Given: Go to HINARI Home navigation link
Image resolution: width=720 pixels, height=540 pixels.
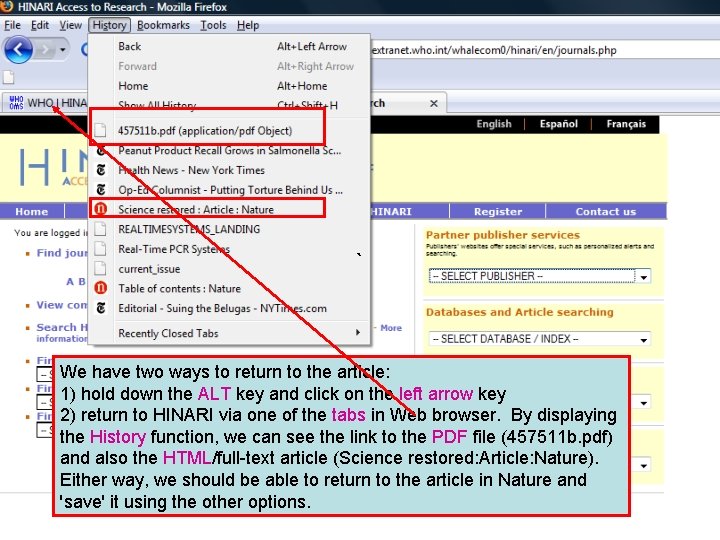Looking at the screenshot, I should pyautogui.click(x=32, y=212).
